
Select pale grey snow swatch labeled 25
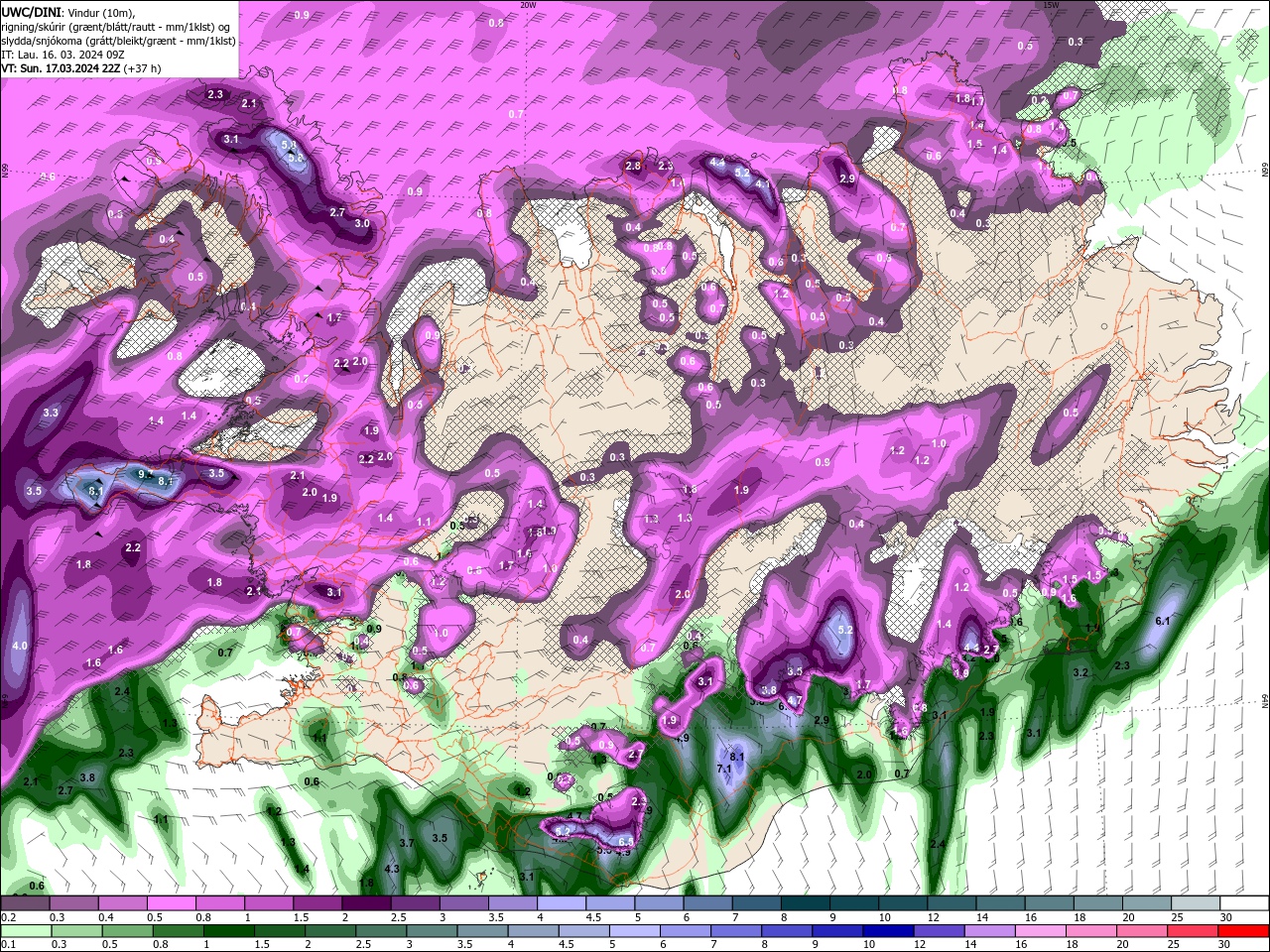[1196, 903]
